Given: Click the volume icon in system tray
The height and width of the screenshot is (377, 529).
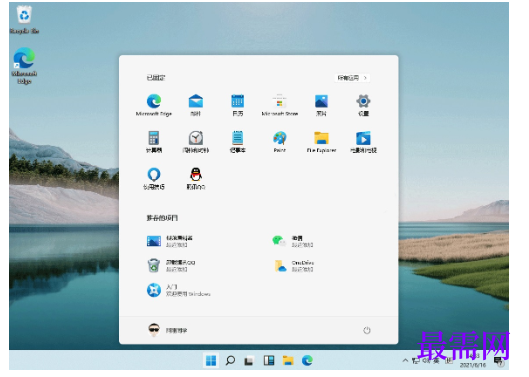Looking at the screenshot, I should coord(426,361).
